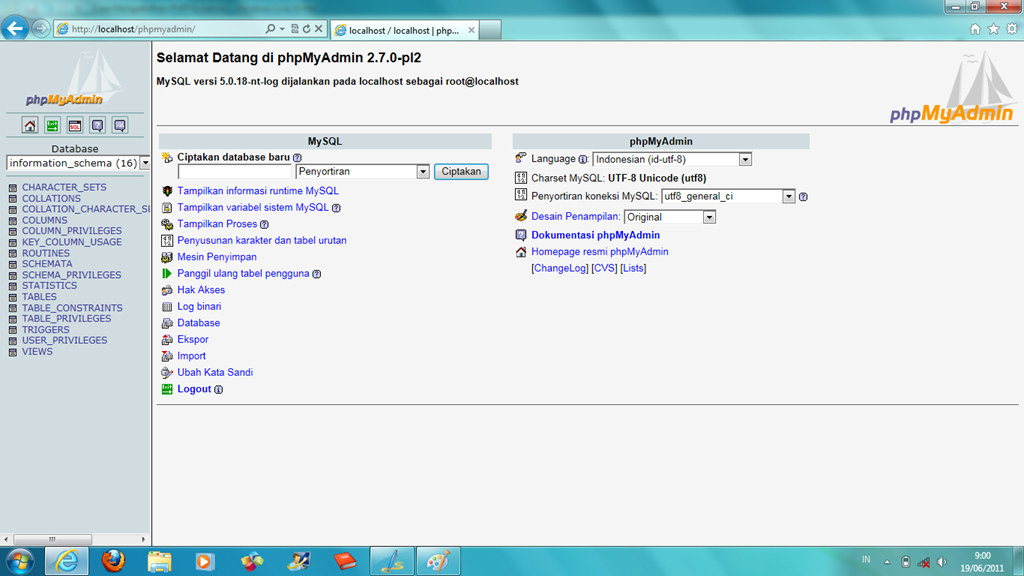
Task: Open the TRIGGERS table in sidebar
Action: (46, 330)
